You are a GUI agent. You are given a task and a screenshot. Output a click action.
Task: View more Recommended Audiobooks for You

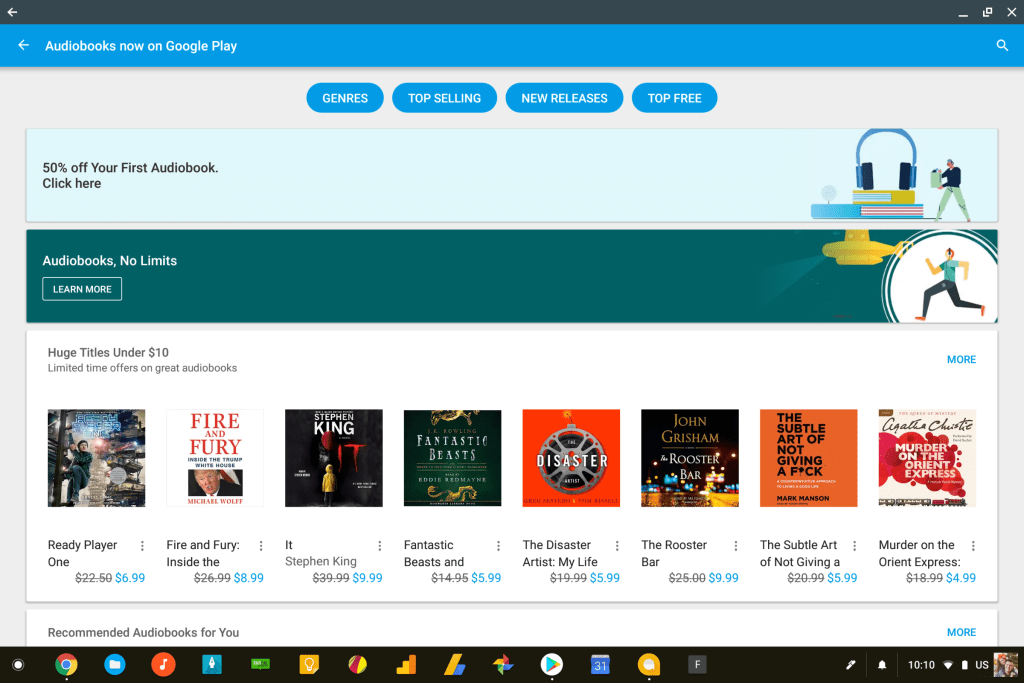tap(961, 632)
